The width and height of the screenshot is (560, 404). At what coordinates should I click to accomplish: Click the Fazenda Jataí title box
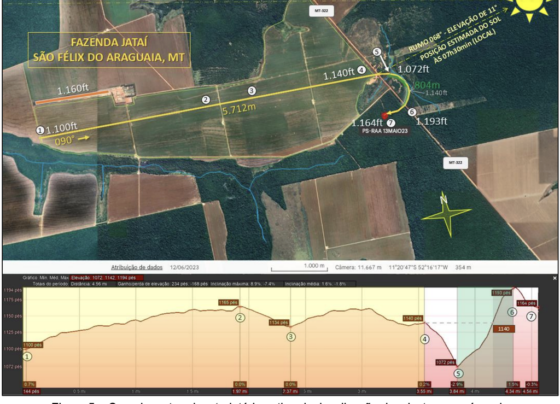click(x=109, y=50)
